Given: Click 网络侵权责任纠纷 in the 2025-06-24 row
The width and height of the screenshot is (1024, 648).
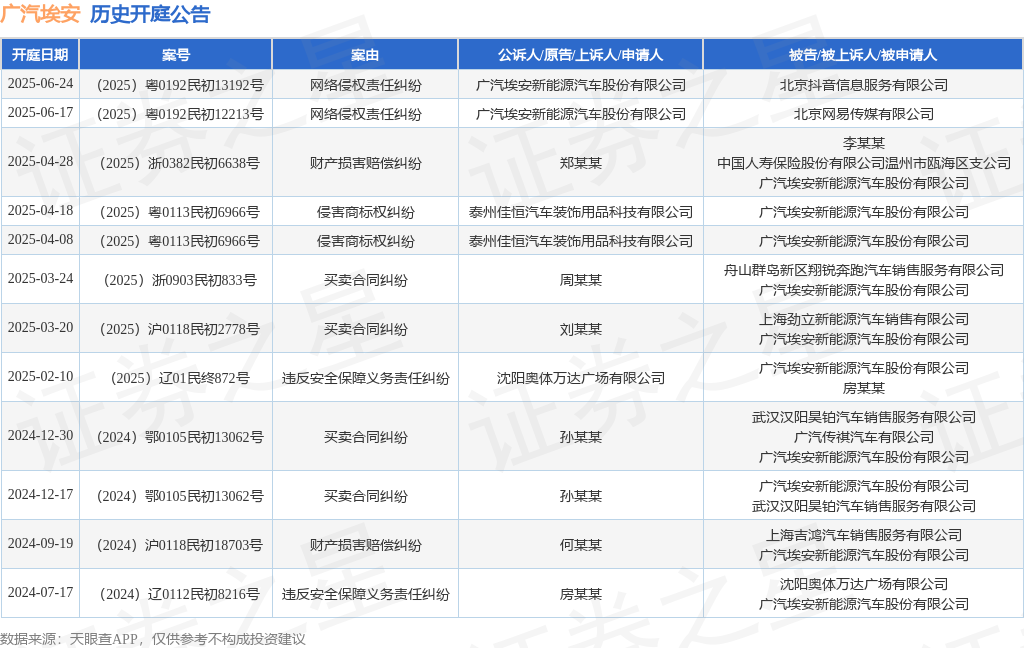Looking at the screenshot, I should [x=366, y=85].
